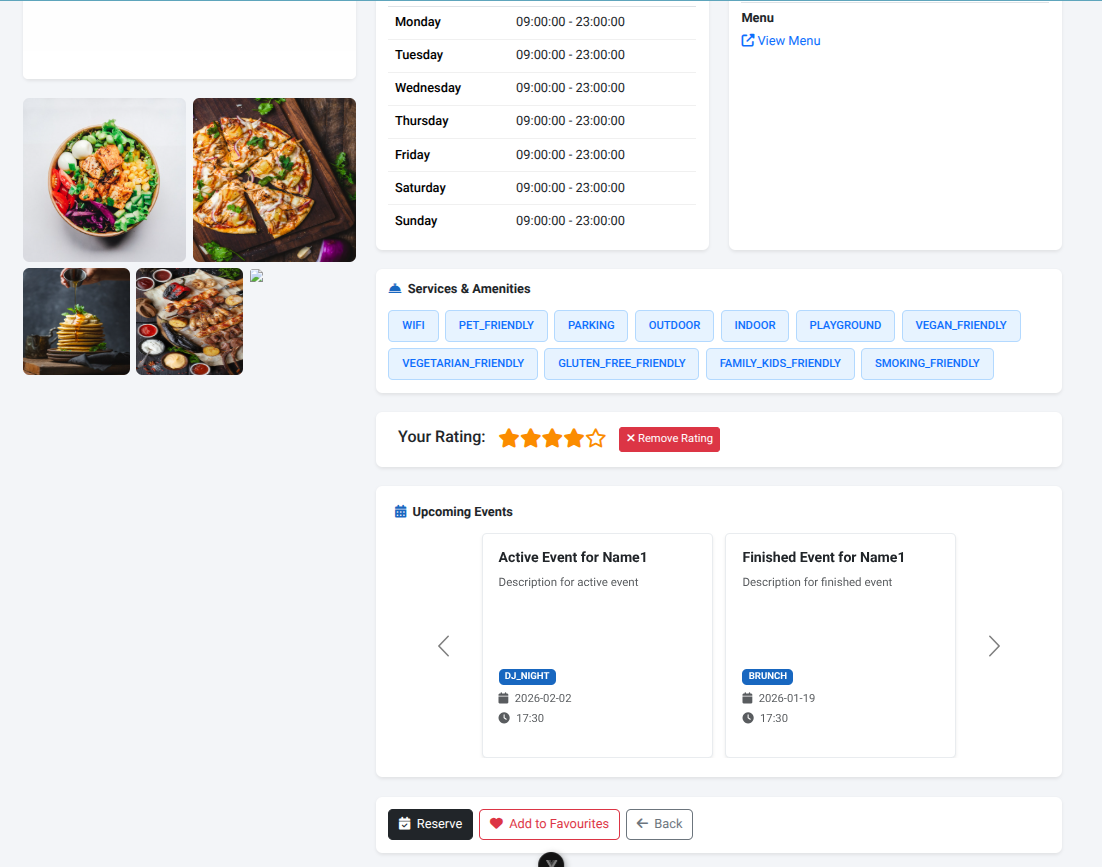Add restaurant to favourites
This screenshot has height=867, width=1102.
[x=549, y=824]
